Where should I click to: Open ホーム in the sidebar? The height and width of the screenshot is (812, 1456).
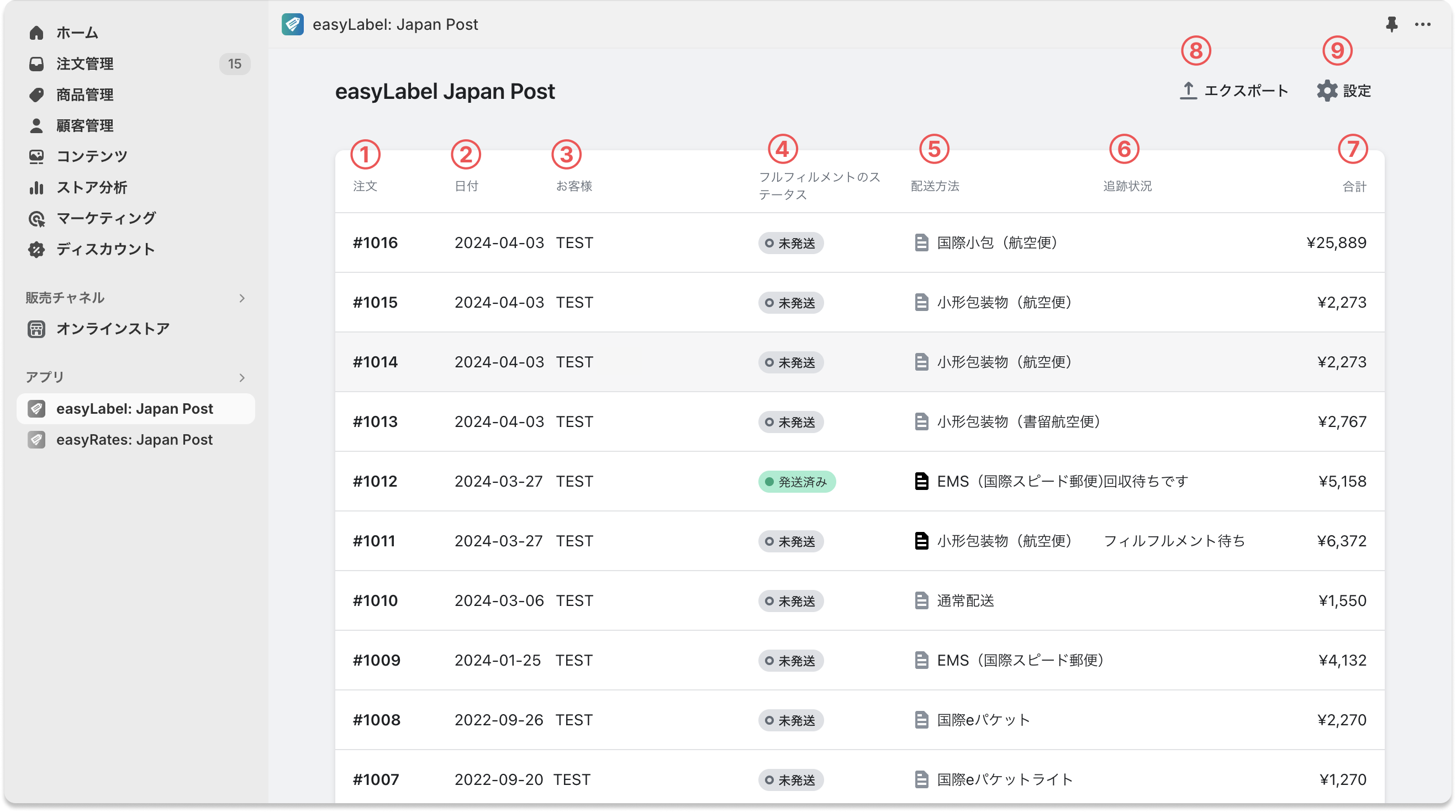coord(77,33)
